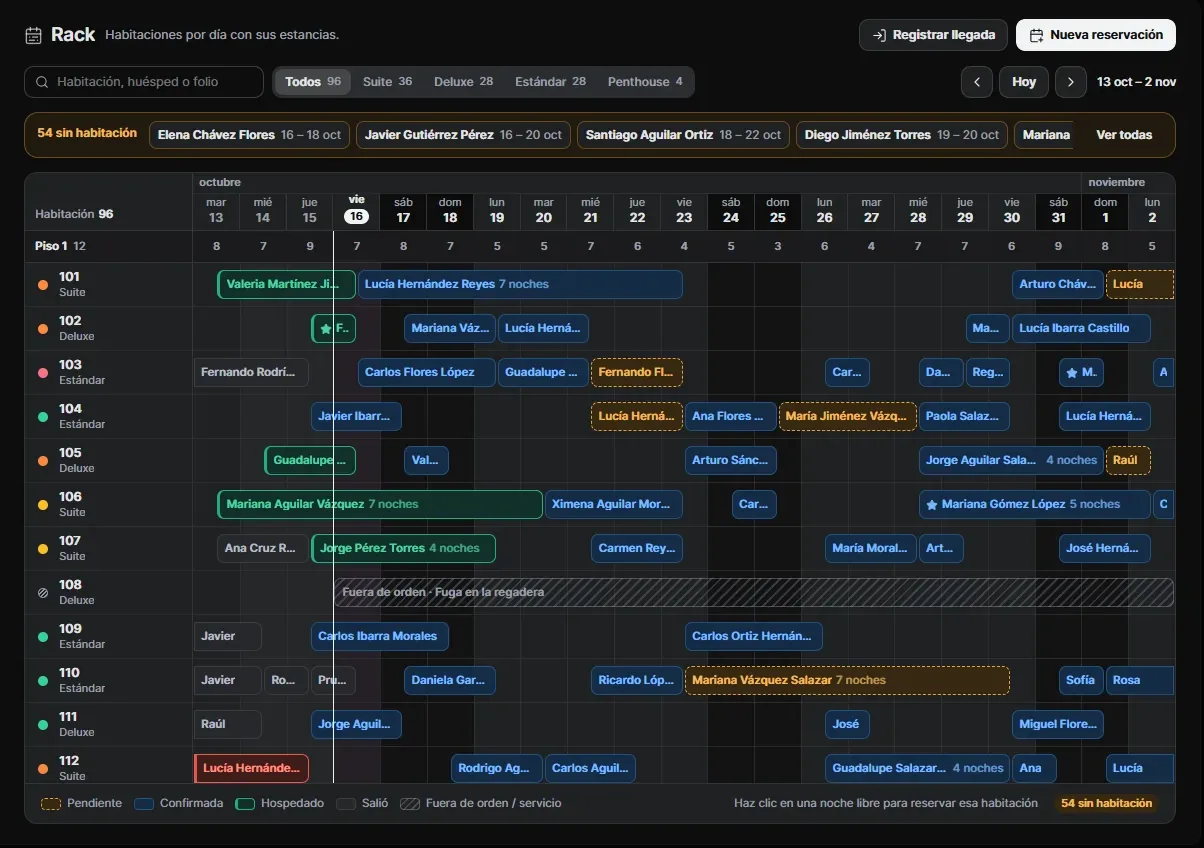
Task: Open María Jiménez Vázquez pending booking
Action: [847, 417]
